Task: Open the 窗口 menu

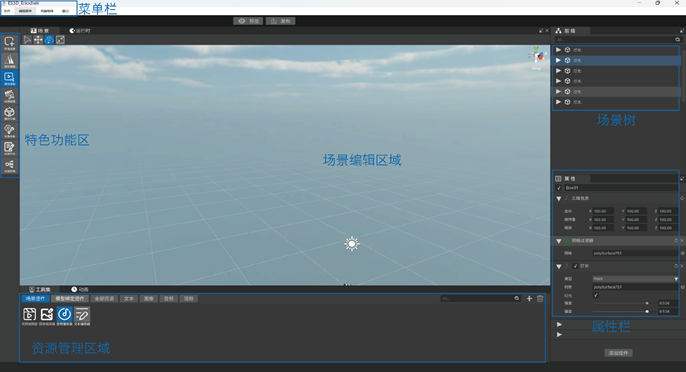Action: click(65, 11)
